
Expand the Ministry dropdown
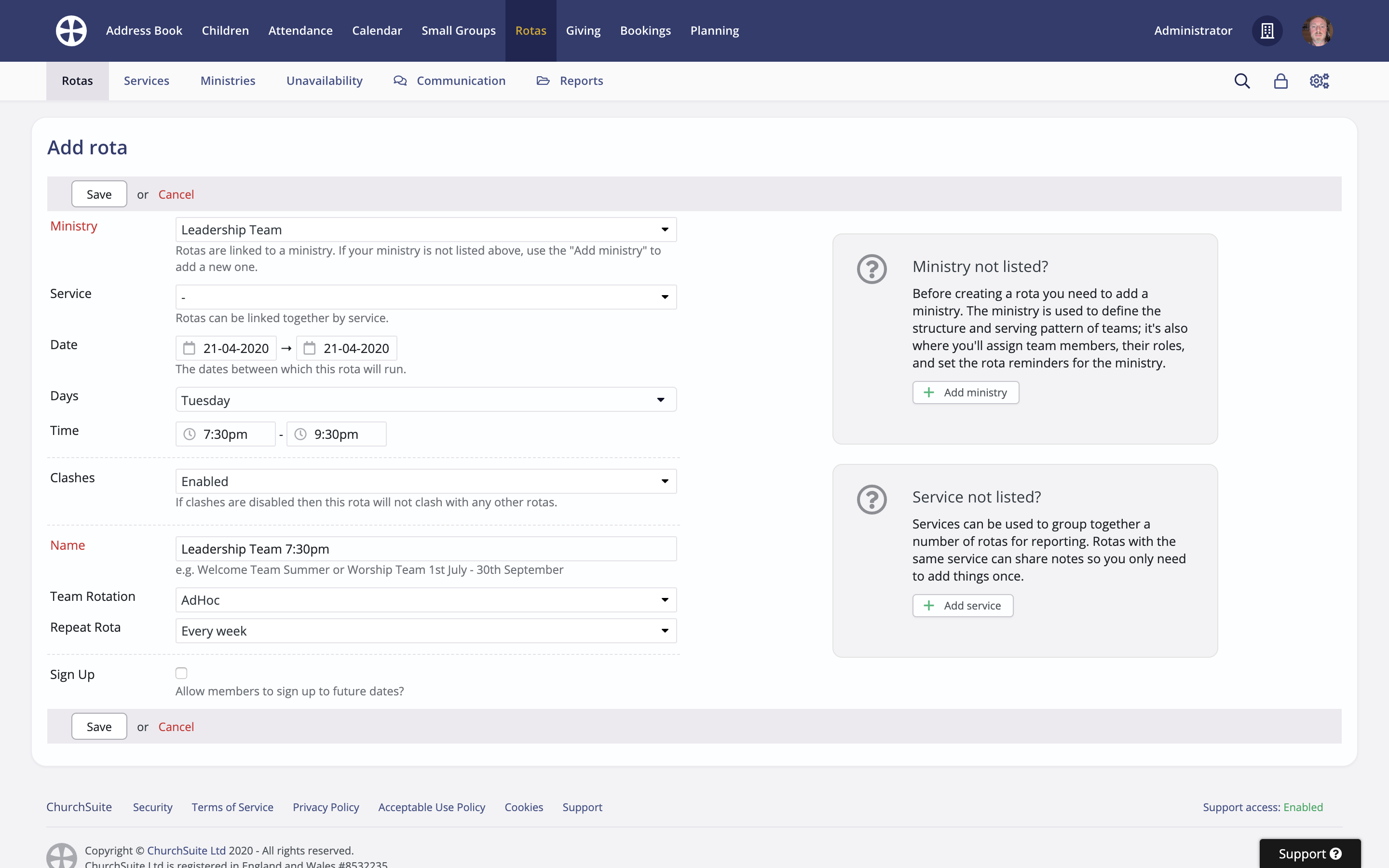pyautogui.click(x=425, y=230)
